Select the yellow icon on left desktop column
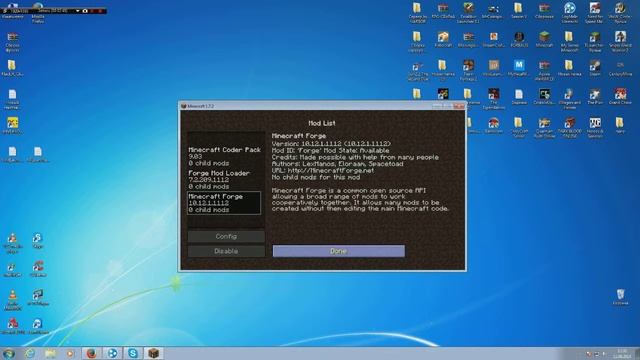This screenshot has width=640, height=360. click(12, 124)
